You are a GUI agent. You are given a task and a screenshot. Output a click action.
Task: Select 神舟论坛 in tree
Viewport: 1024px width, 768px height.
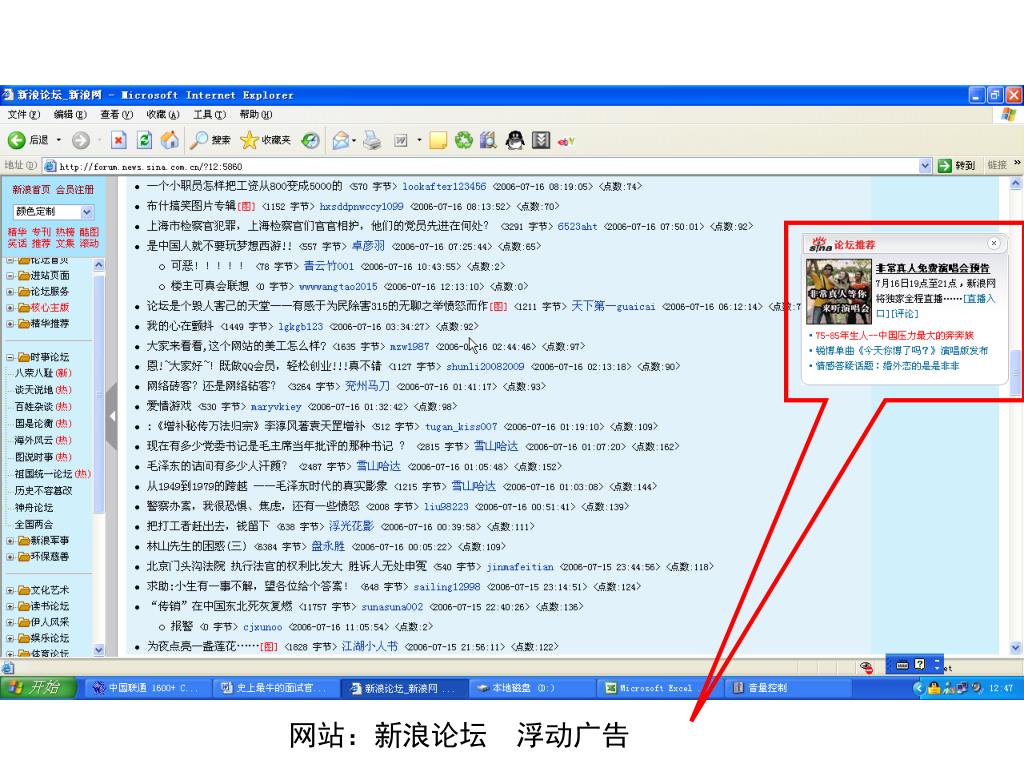[34, 507]
